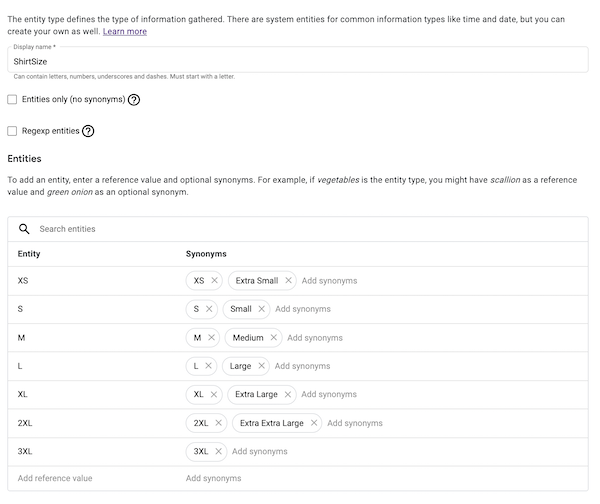Toggle the Regexp entities checkbox
600x504 pixels.
[12, 131]
